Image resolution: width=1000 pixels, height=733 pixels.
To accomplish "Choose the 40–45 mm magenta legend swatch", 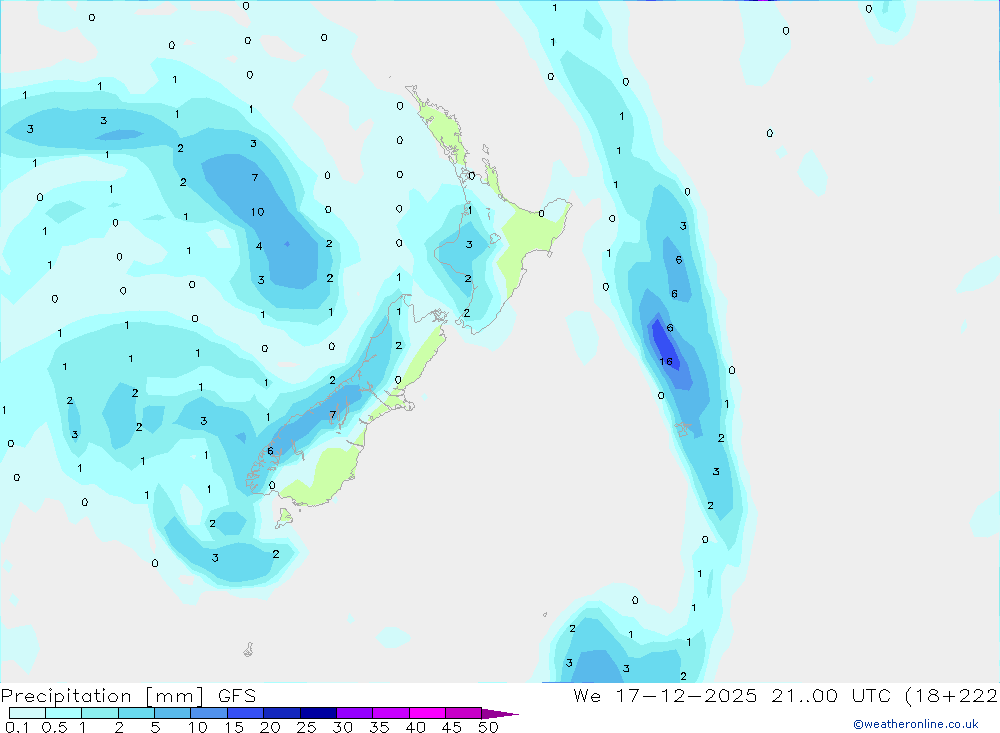I will 427,713.
